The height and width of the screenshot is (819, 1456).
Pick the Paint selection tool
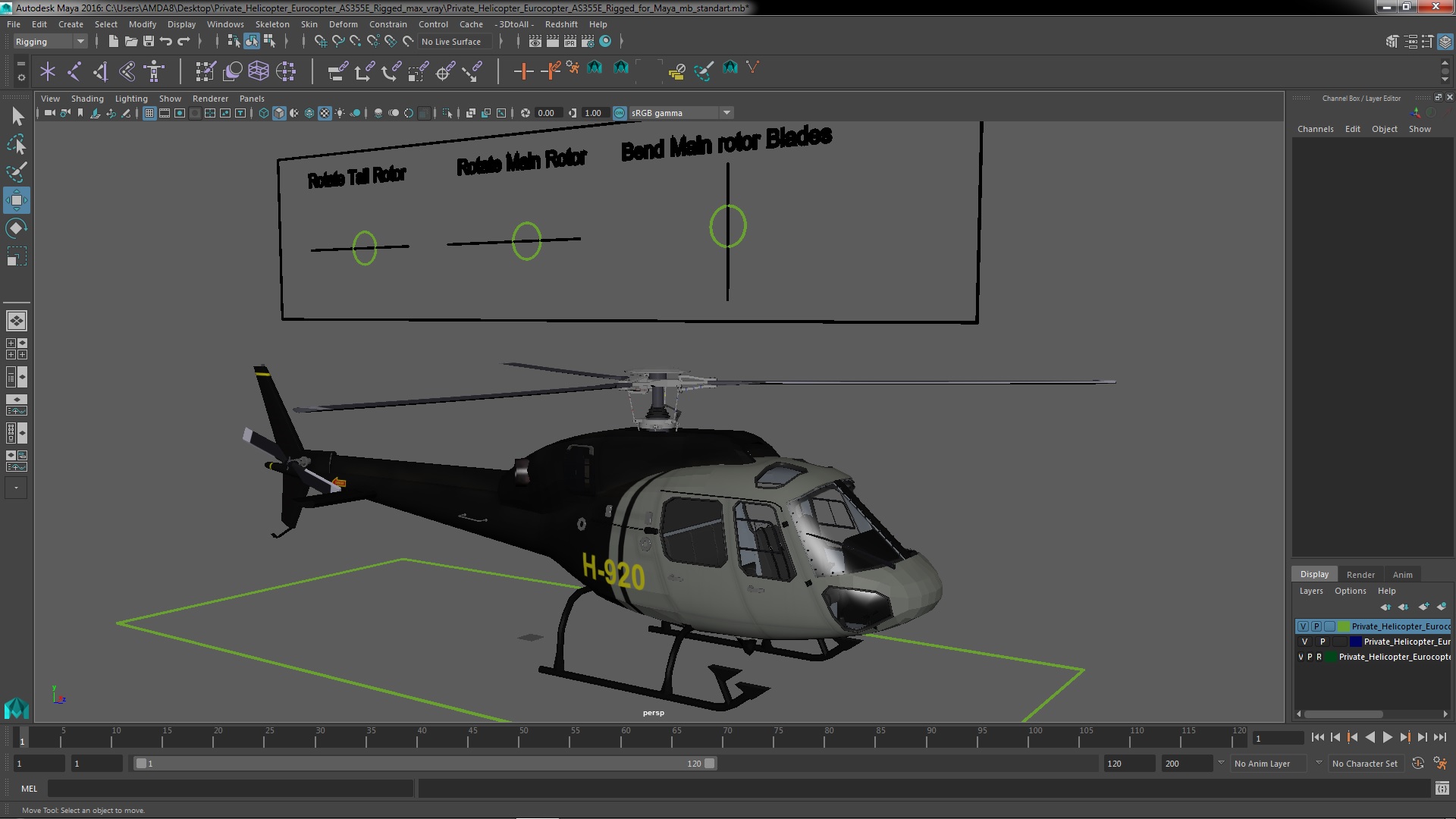17,172
